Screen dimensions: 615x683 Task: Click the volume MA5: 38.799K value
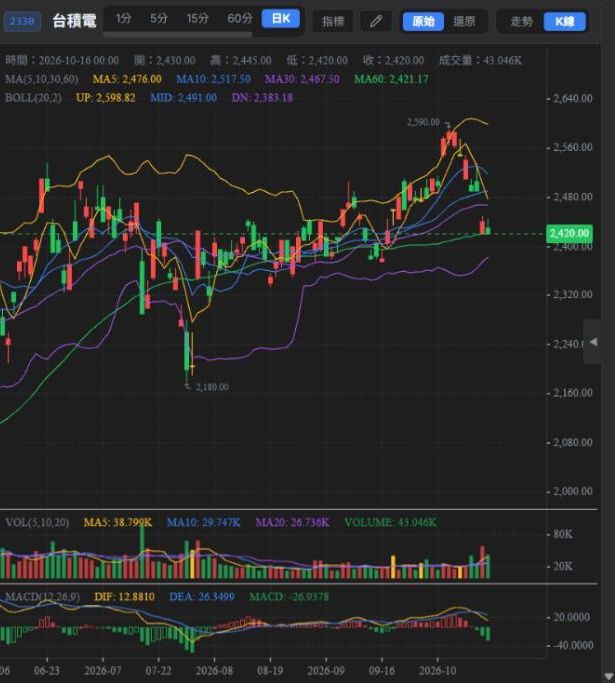[118, 522]
